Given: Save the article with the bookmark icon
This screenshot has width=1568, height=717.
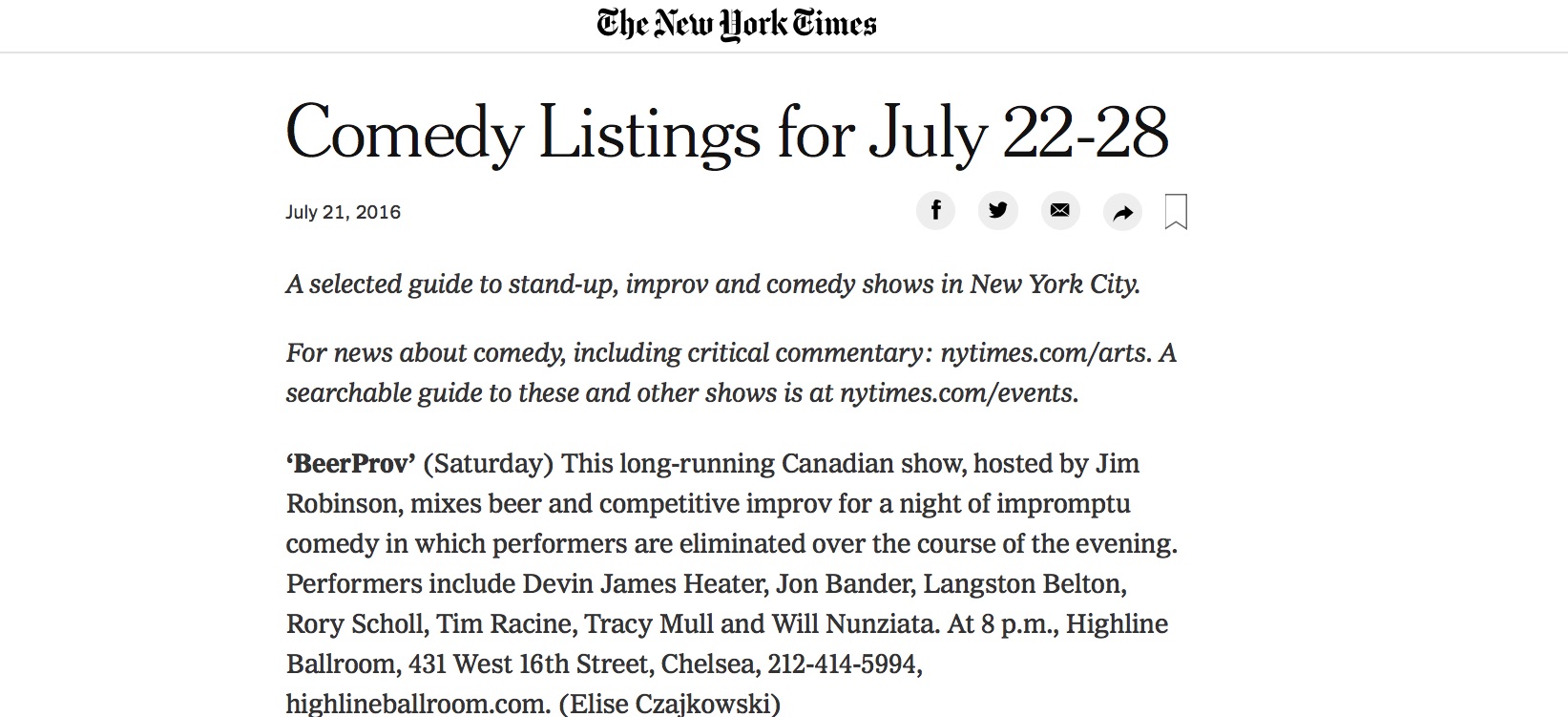Looking at the screenshot, I should point(1176,211).
